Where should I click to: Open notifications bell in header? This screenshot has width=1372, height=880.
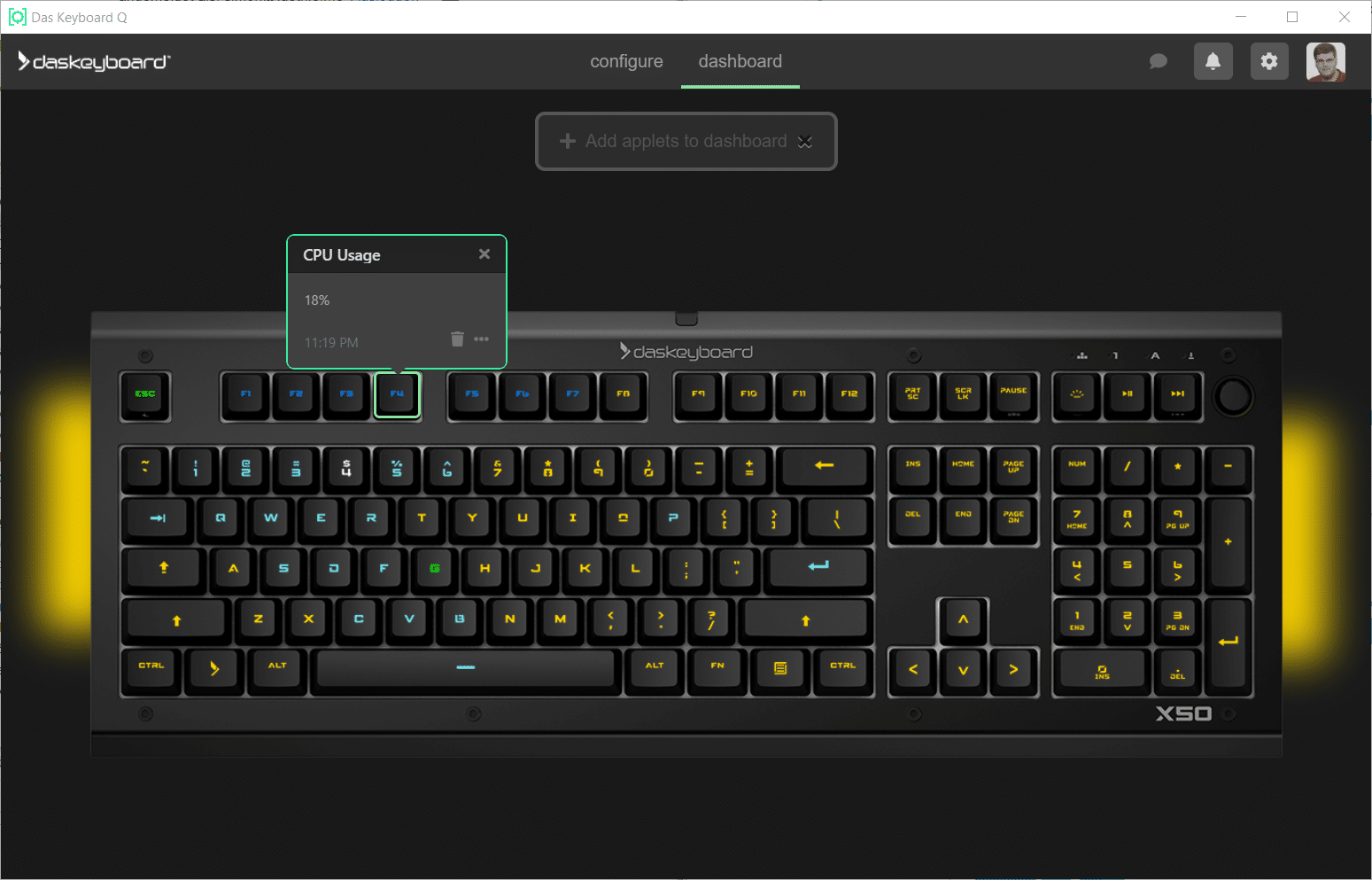click(1213, 61)
